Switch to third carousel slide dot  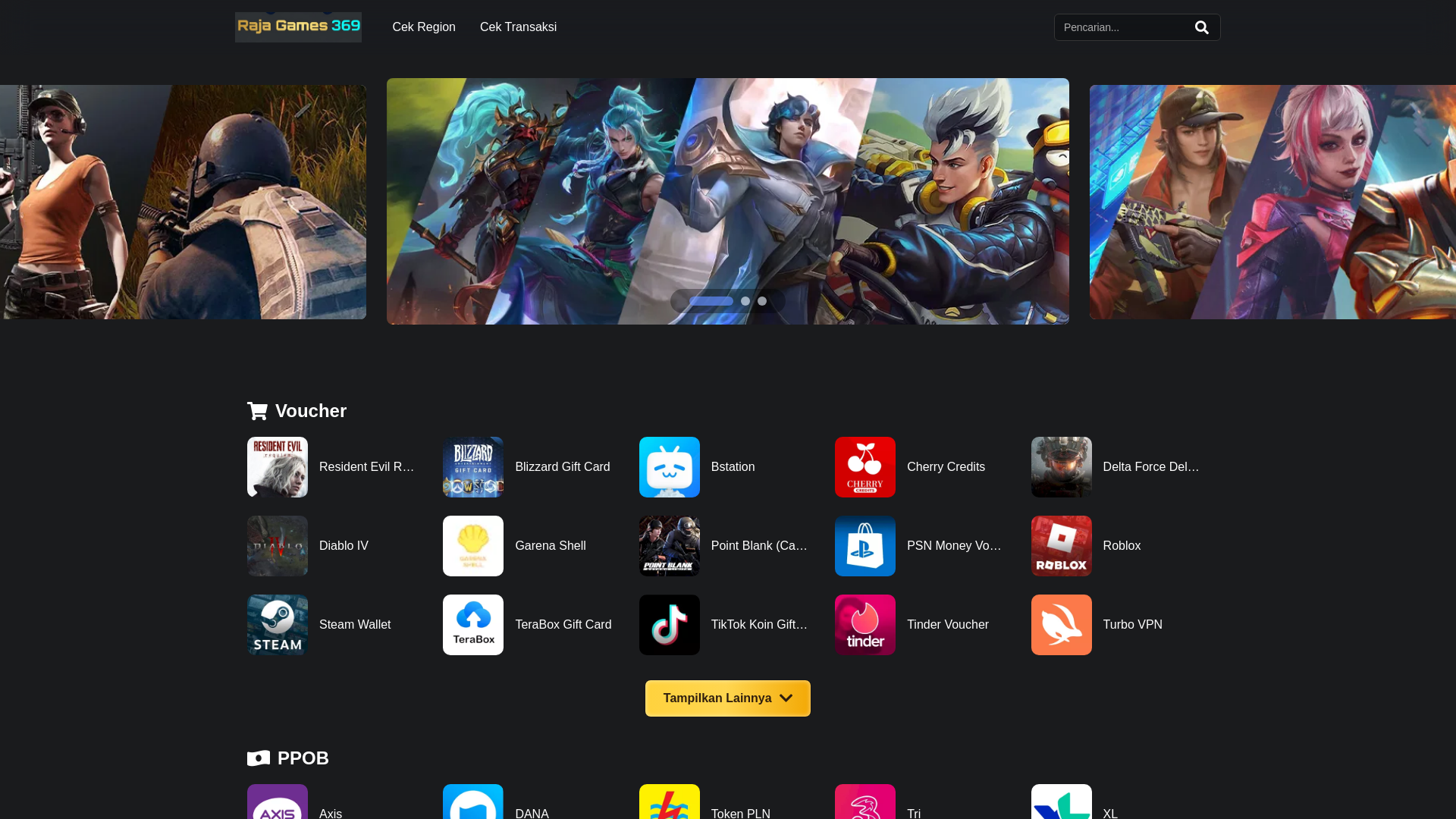(762, 301)
